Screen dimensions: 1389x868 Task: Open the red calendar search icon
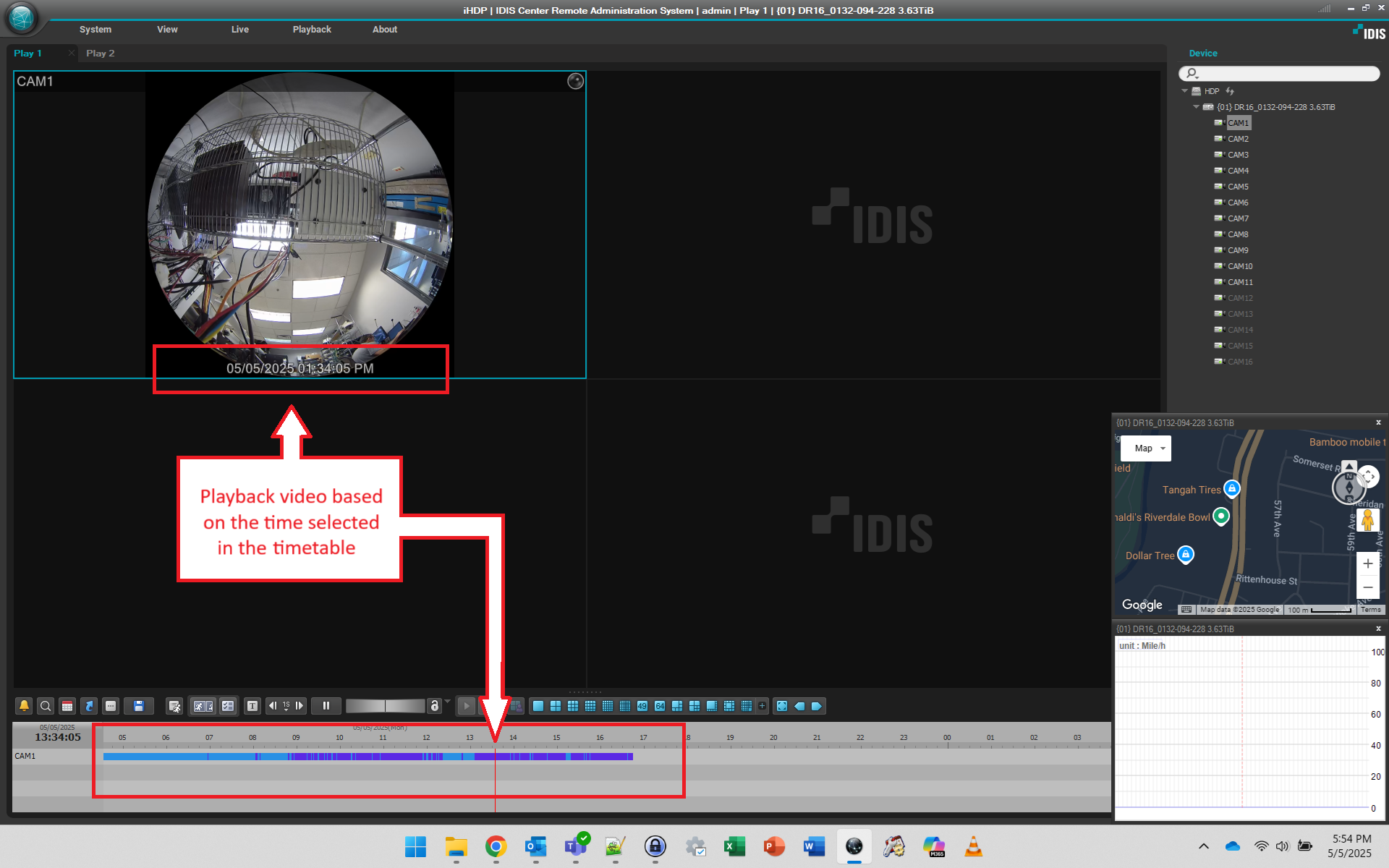pyautogui.click(x=67, y=706)
